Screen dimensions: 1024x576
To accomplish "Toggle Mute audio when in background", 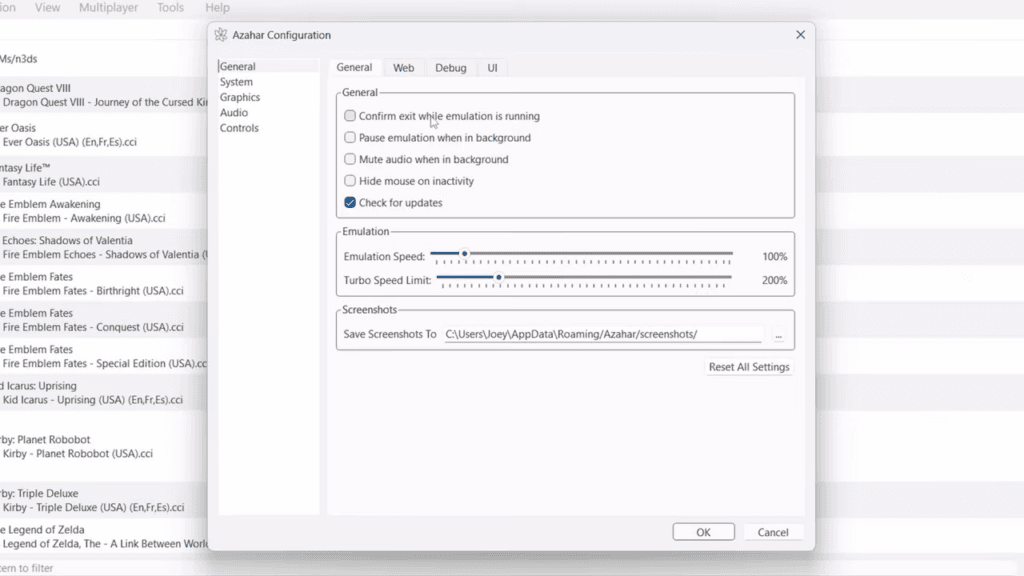I will [350, 159].
